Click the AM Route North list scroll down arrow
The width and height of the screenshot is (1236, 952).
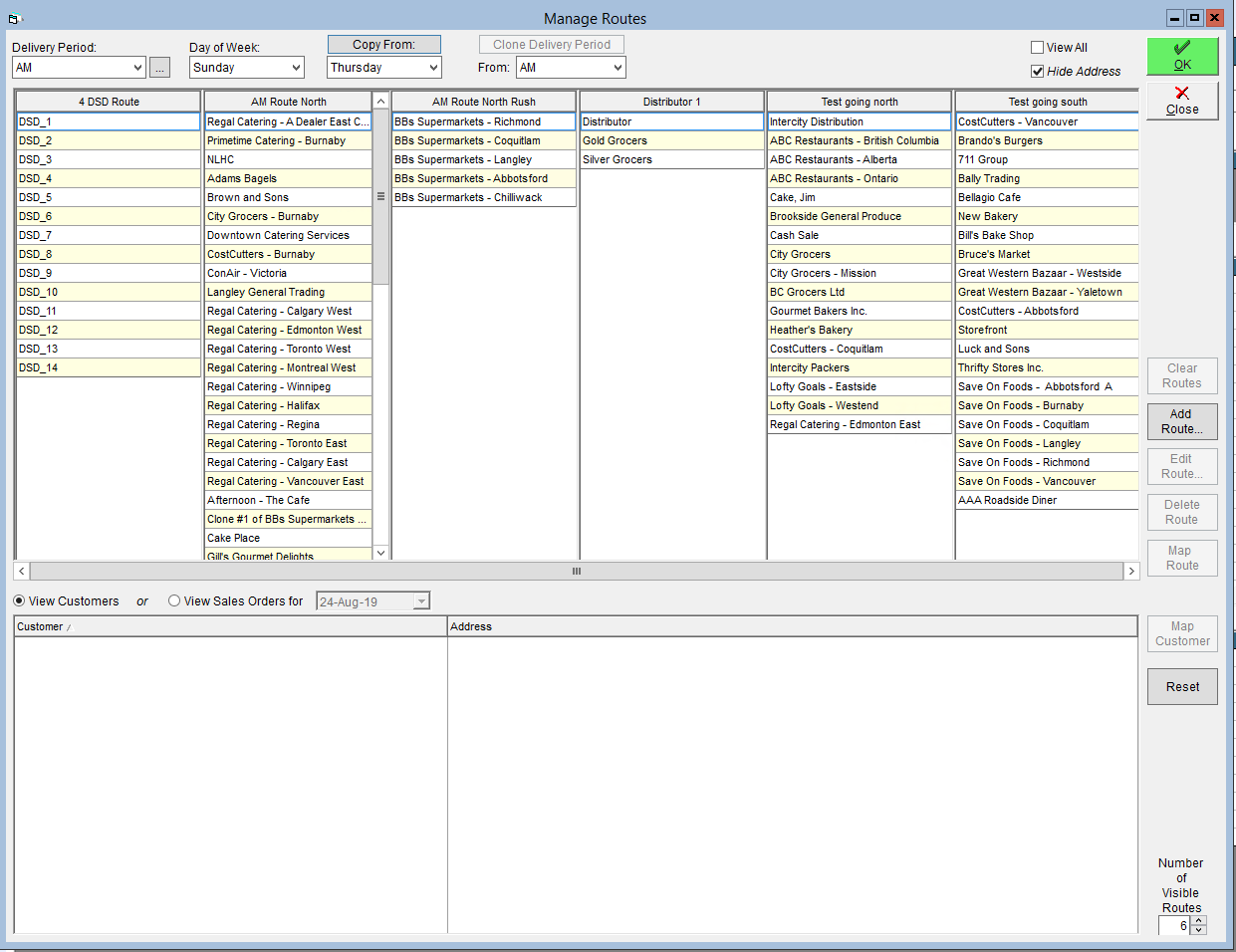pyautogui.click(x=380, y=552)
